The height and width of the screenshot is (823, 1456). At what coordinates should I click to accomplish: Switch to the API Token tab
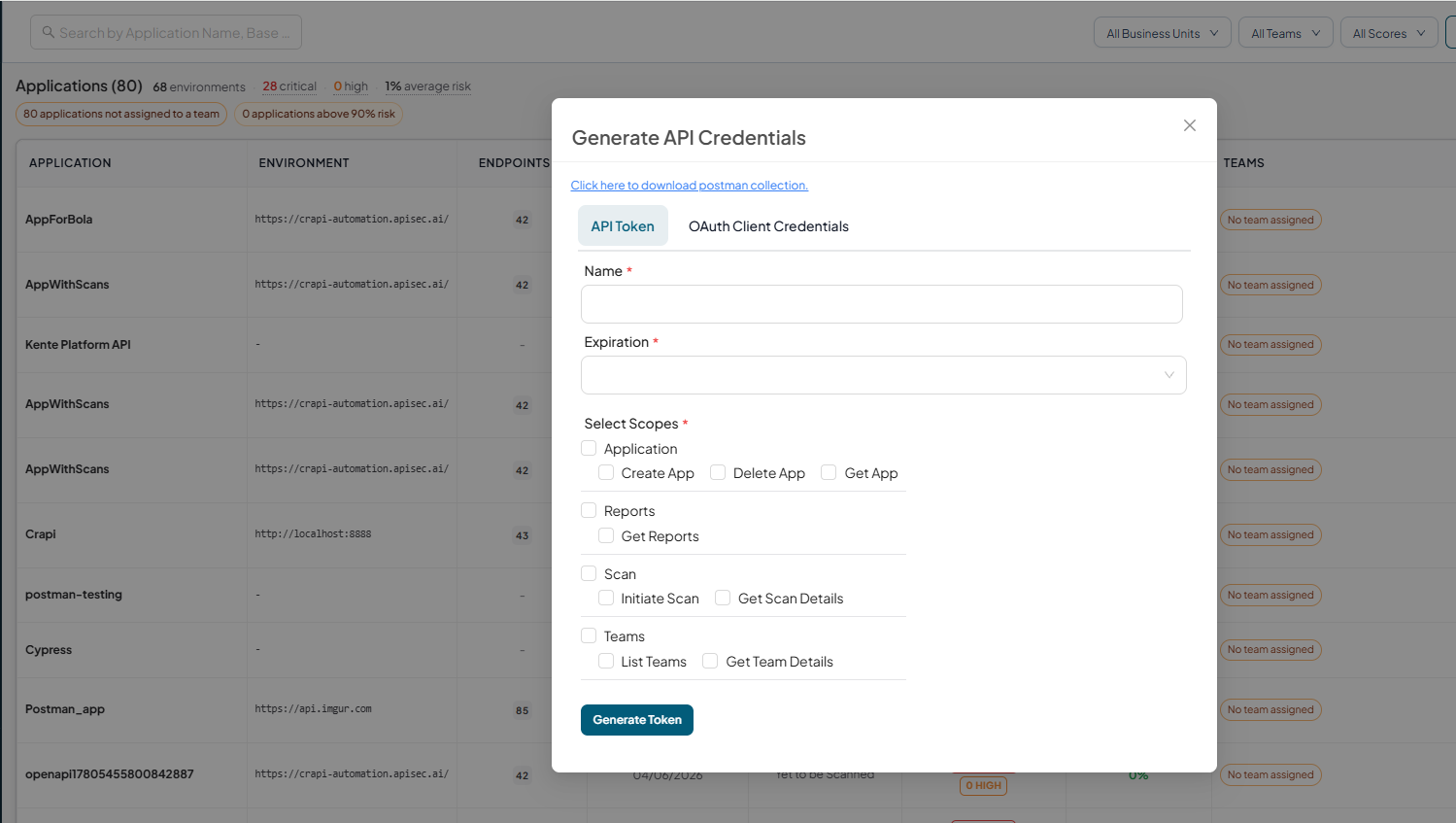[623, 225]
